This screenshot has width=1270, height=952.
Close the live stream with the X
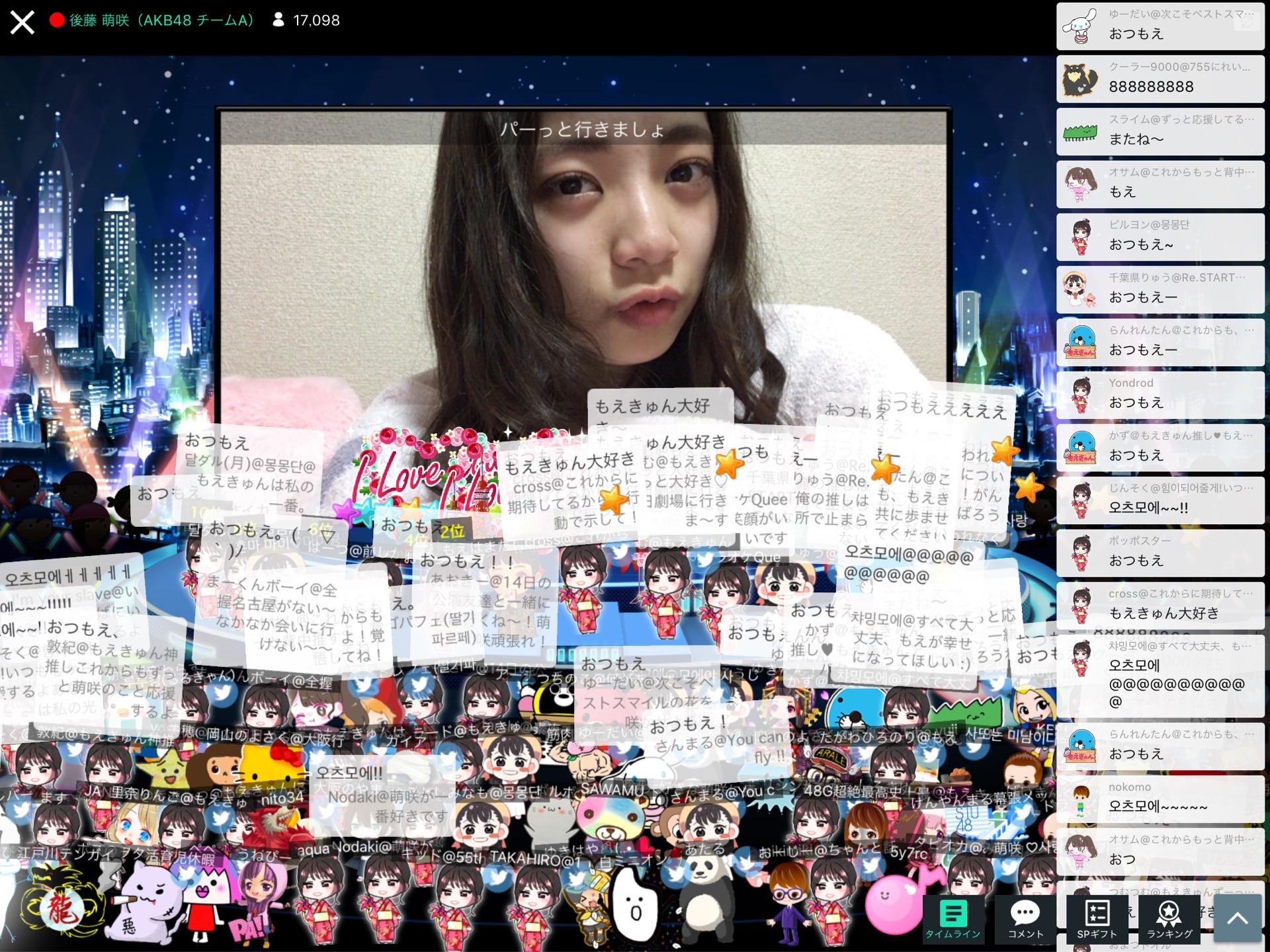coord(22,22)
